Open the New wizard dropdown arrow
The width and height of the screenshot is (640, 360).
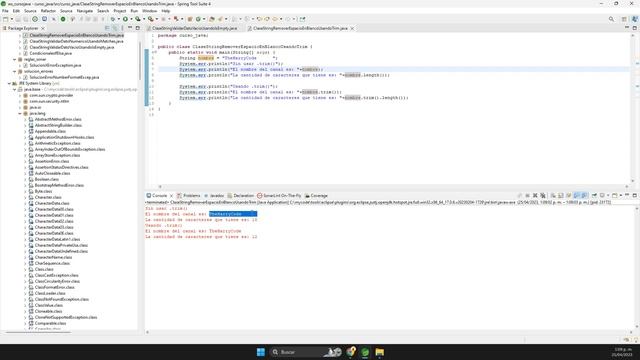click(12, 19)
